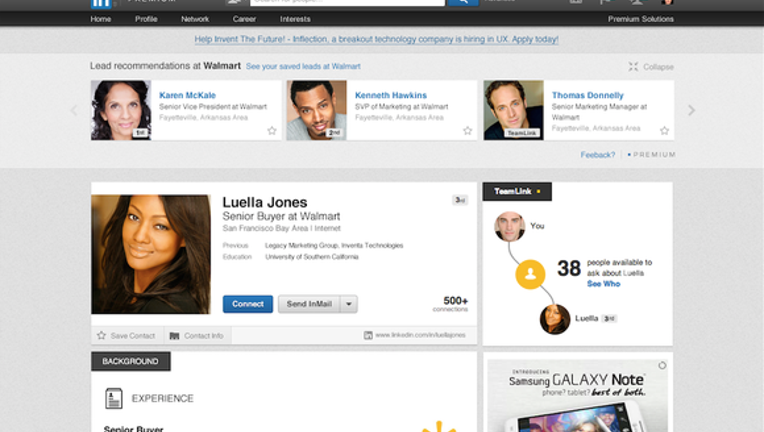Open the Career menu
The image size is (764, 432).
coord(244,19)
